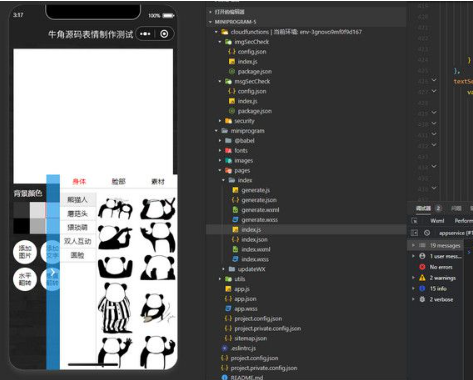
Task: Click the .eslintrc.js file icon
Action: 225,348
